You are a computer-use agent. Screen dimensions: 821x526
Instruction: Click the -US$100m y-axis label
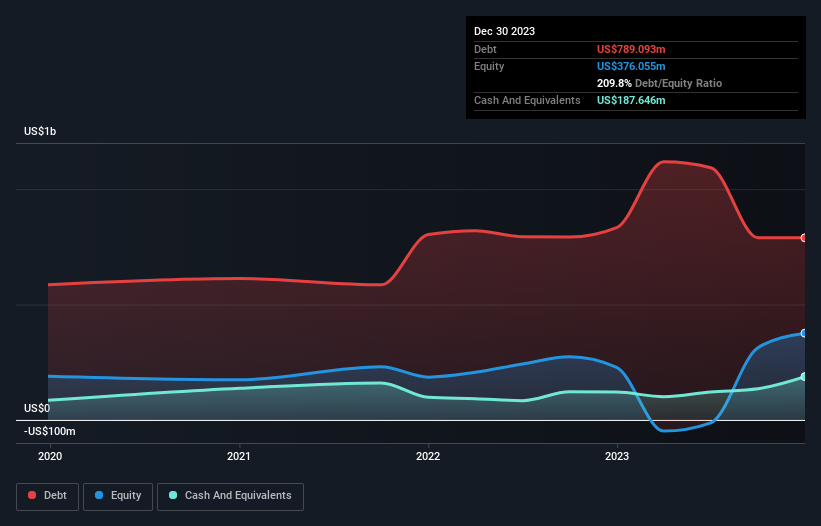tap(50, 431)
